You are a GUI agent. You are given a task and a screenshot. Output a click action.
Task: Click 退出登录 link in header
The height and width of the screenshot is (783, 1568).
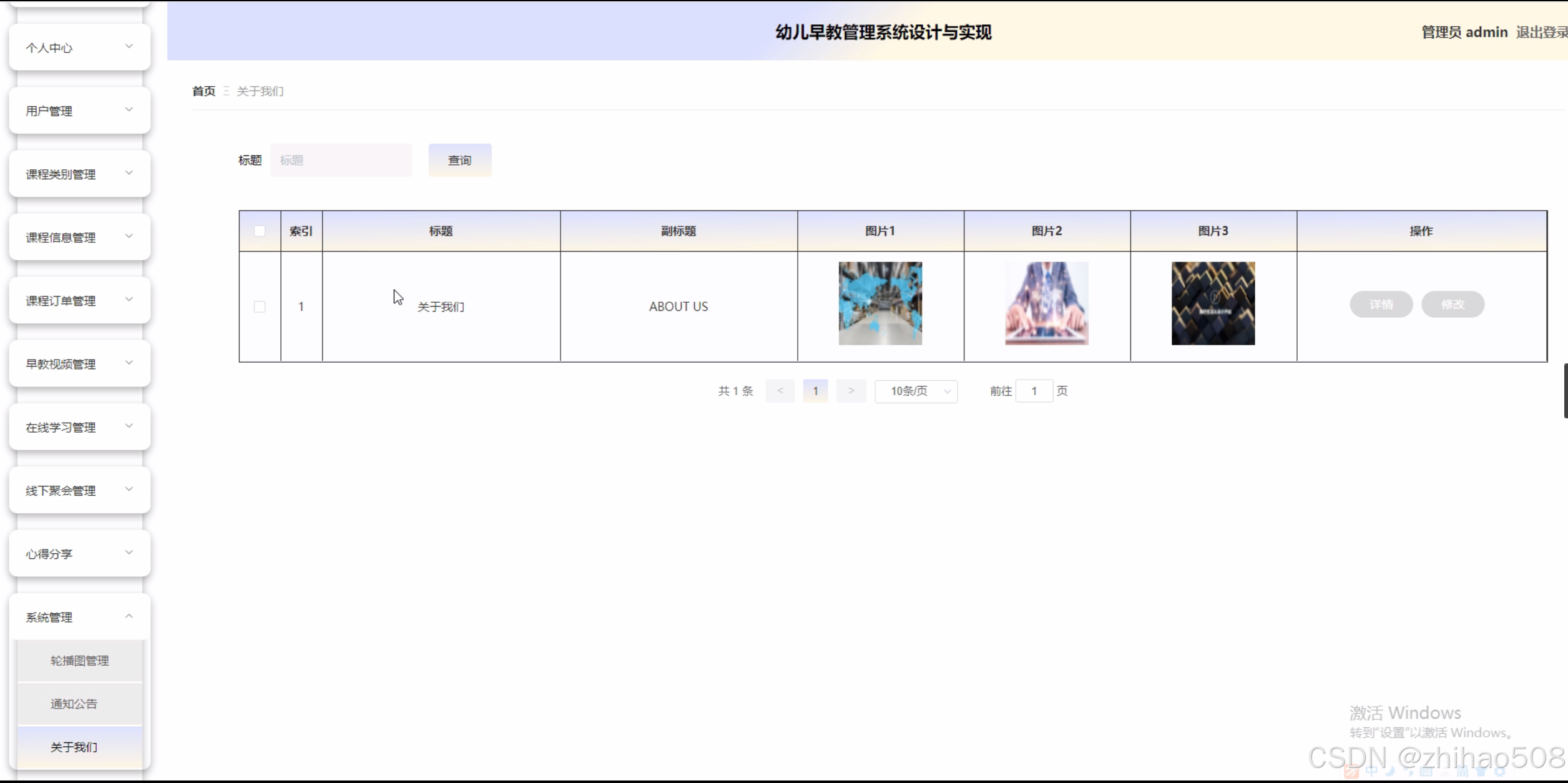tap(1541, 32)
